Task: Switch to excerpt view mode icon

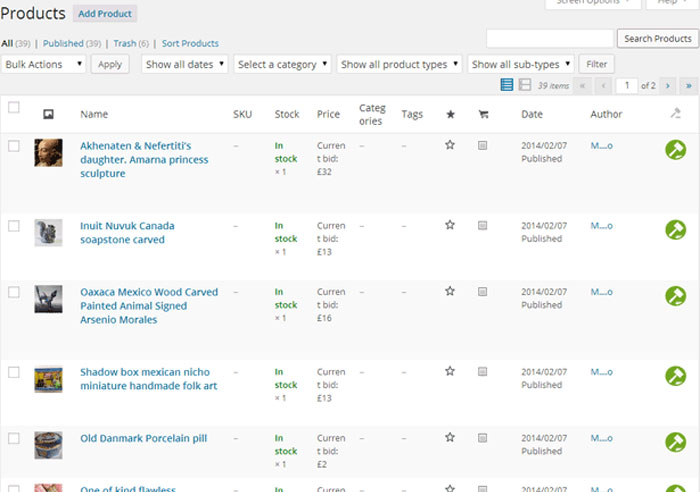Action: [525, 86]
